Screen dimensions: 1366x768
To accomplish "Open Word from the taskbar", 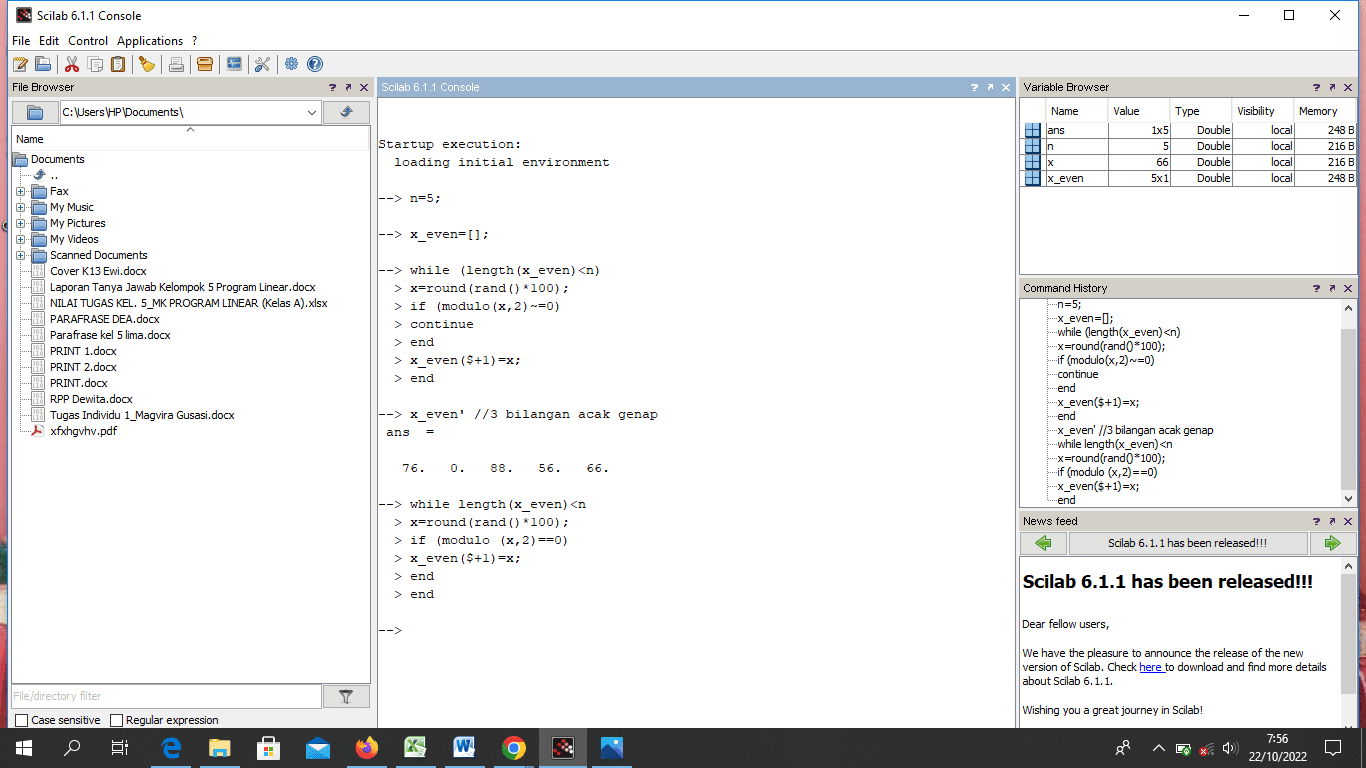I will [465, 747].
